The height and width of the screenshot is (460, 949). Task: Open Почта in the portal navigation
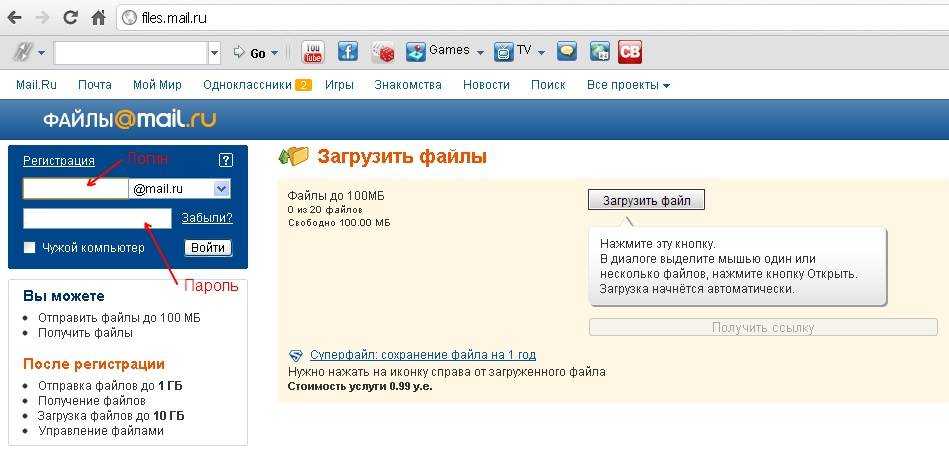click(95, 85)
